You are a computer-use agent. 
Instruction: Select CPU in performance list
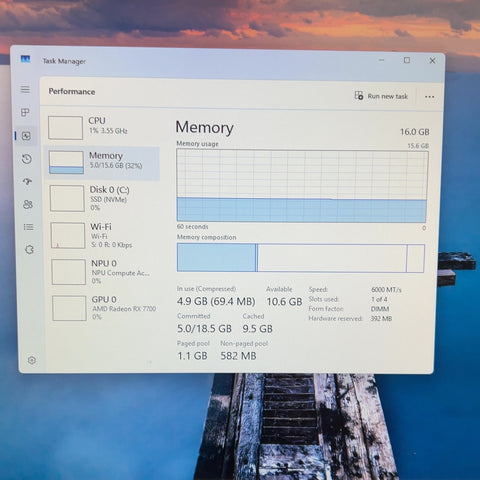(x=102, y=127)
